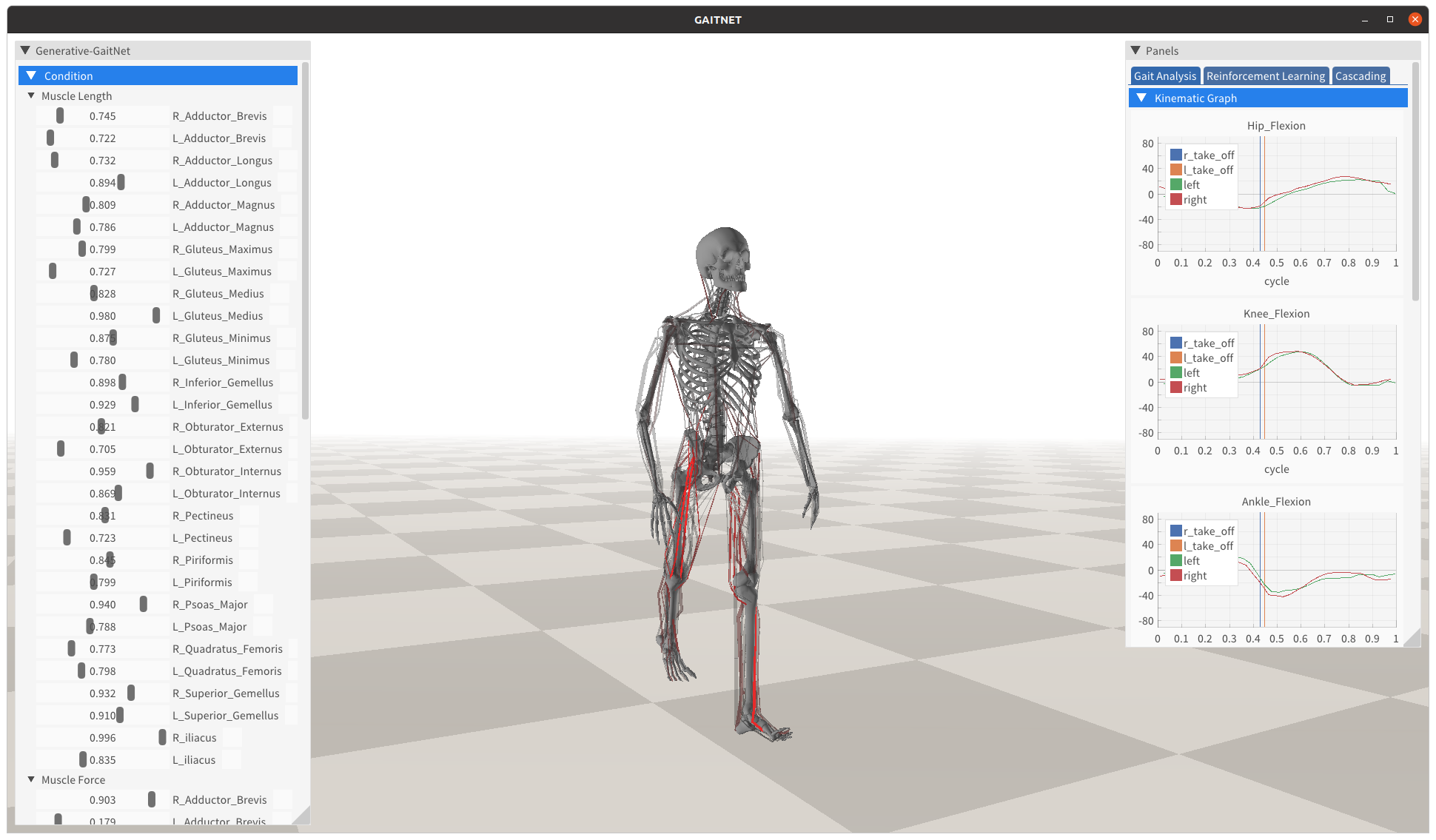Collapse the Generative-GaitNet section

[24, 50]
